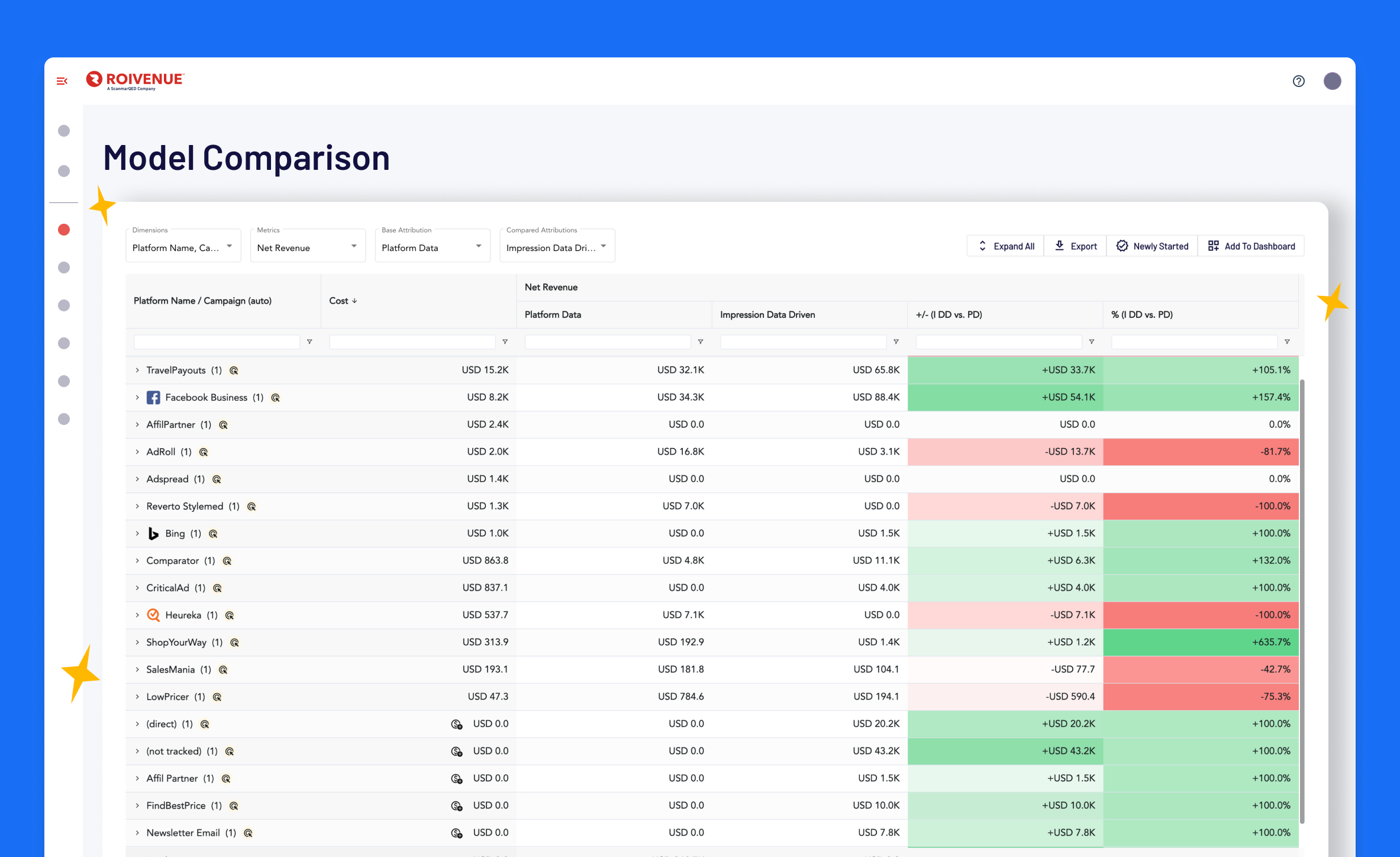Click the filter icon under Platform Data
The height and width of the screenshot is (857, 1400).
click(x=701, y=342)
